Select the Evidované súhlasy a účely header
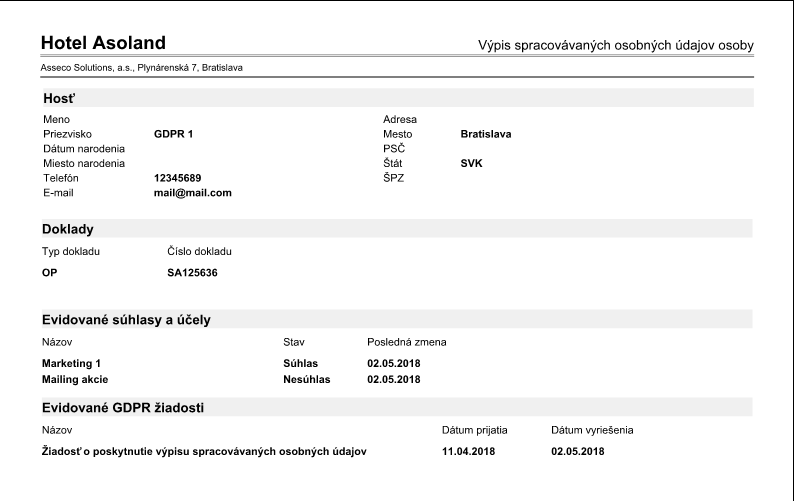 (x=125, y=320)
